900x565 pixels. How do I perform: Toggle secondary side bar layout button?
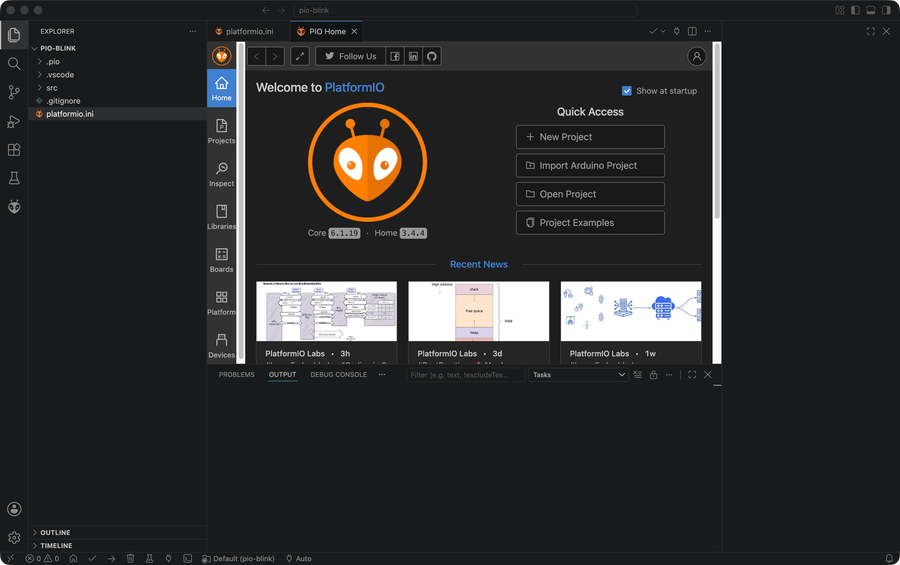pos(886,10)
